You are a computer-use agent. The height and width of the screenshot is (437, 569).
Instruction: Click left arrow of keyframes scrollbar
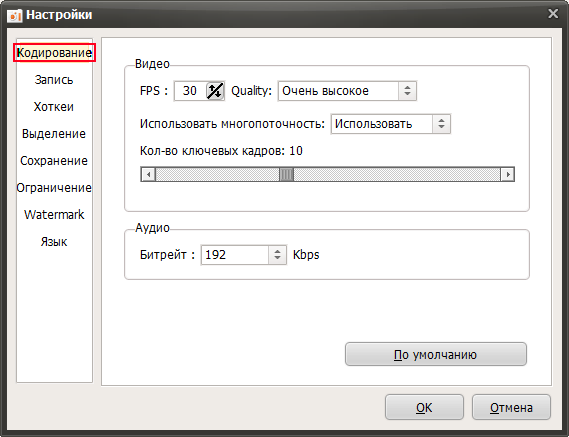(148, 175)
